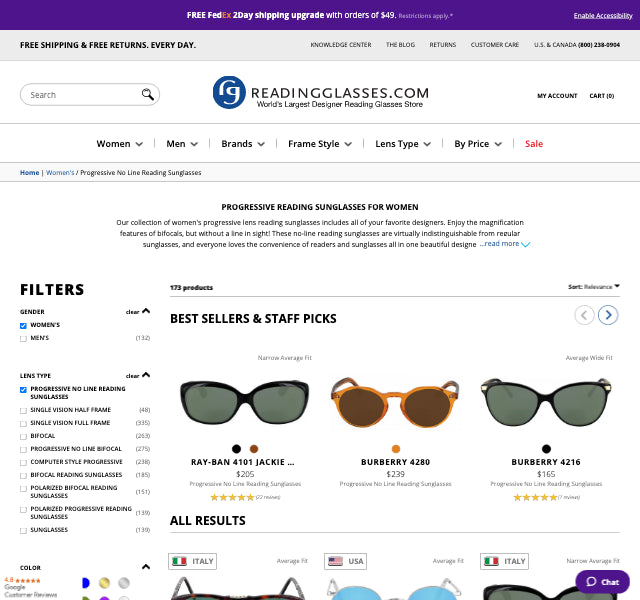
Task: Select orange color of Burberry 4280
Action: tap(396, 449)
